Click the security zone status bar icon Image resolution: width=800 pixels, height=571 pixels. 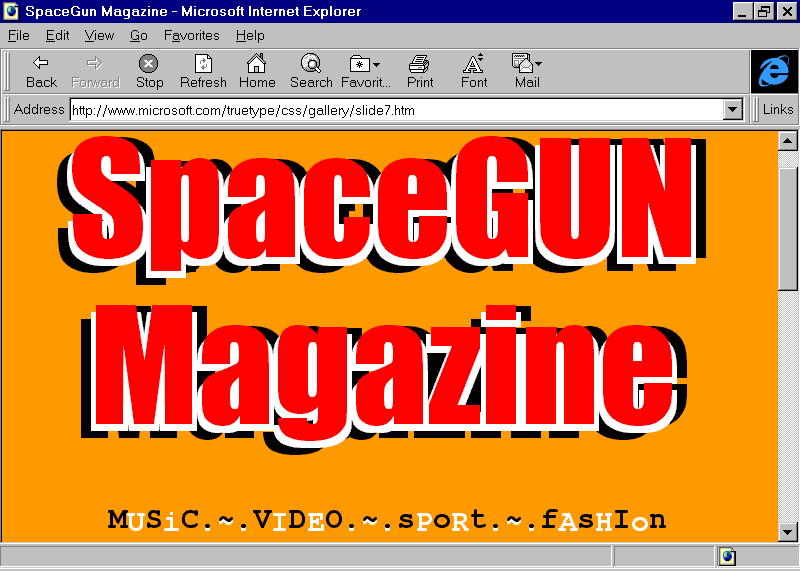coord(727,556)
